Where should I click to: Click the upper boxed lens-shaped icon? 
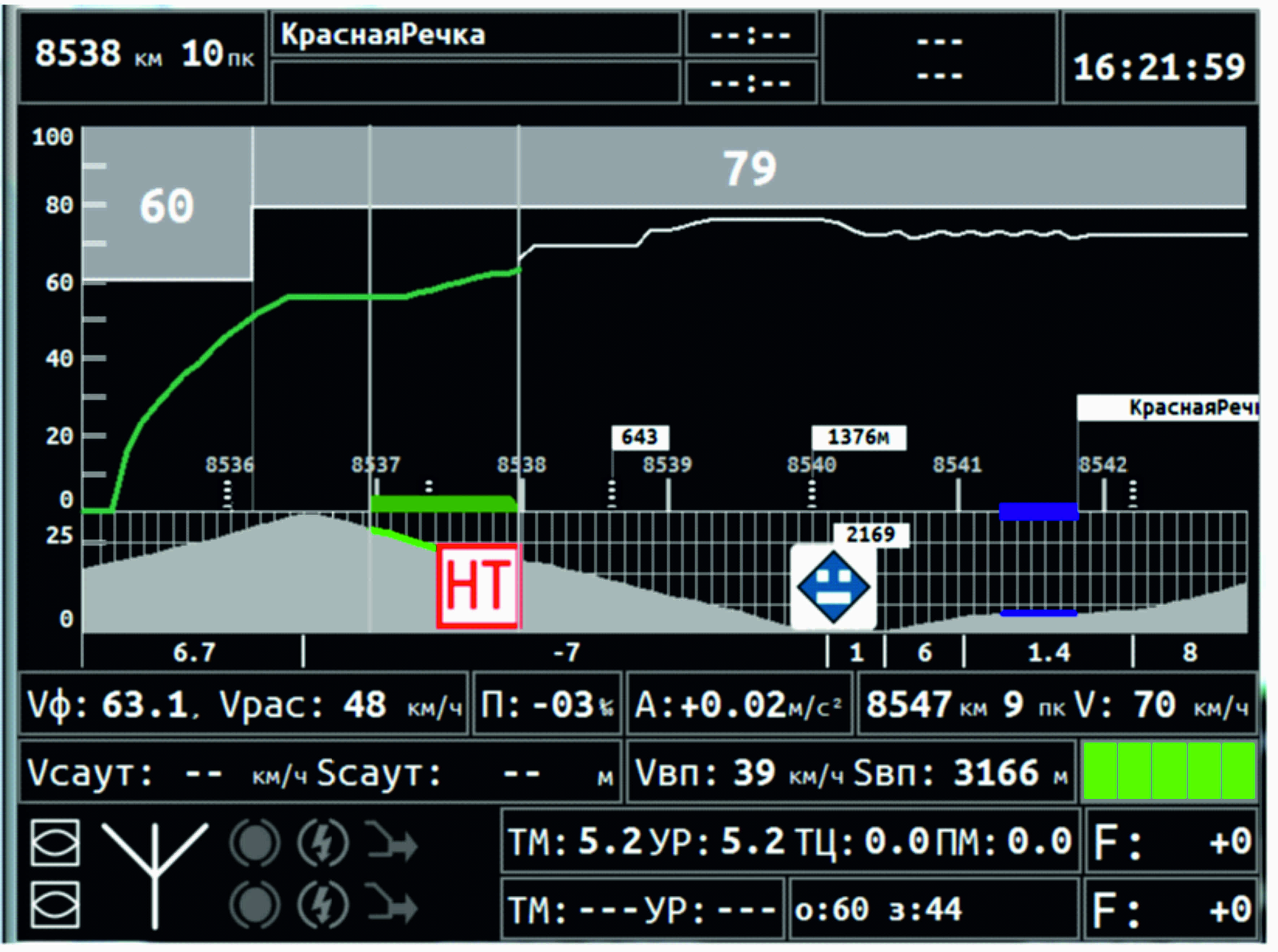click(55, 843)
